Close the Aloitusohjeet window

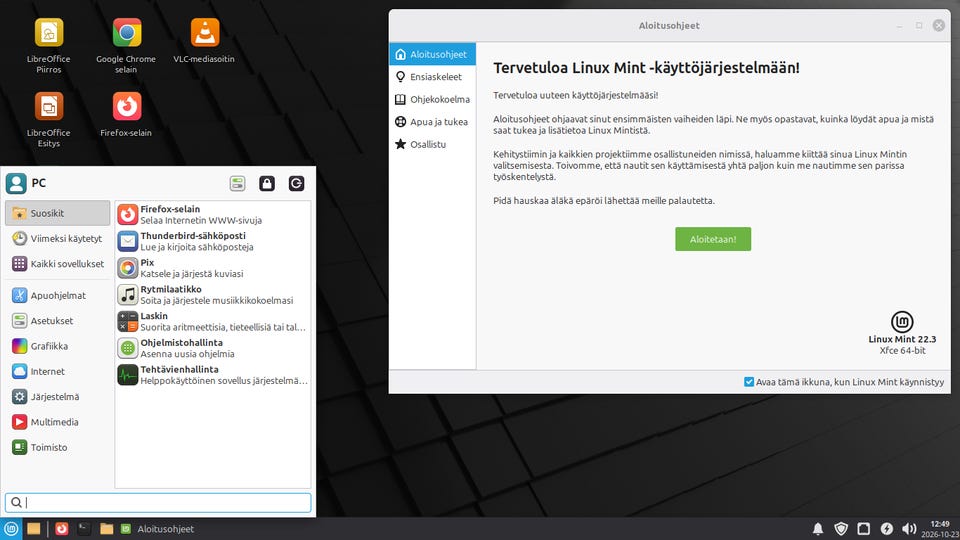(939, 25)
